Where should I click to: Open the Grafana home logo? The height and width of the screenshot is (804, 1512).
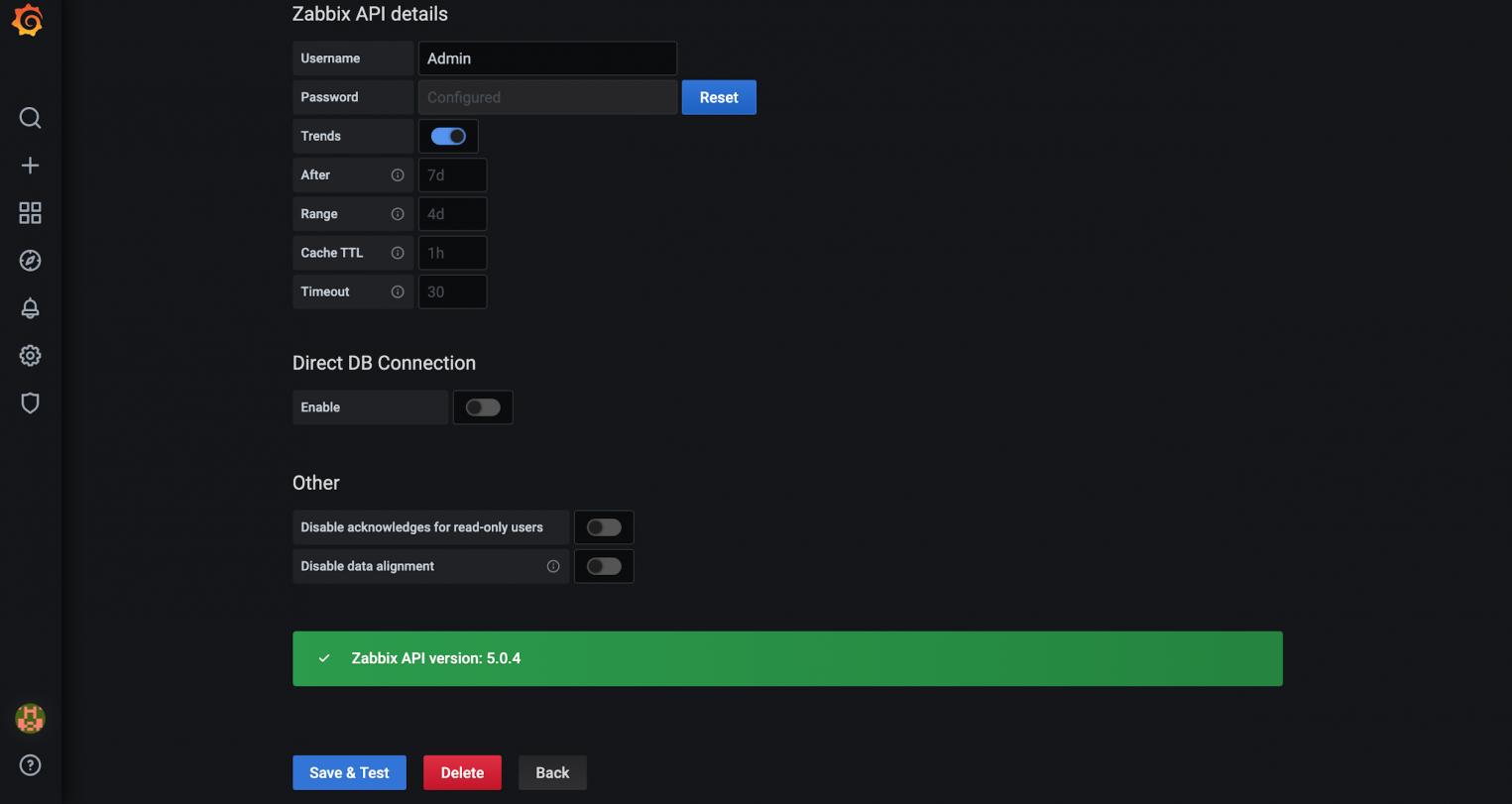pos(28,21)
